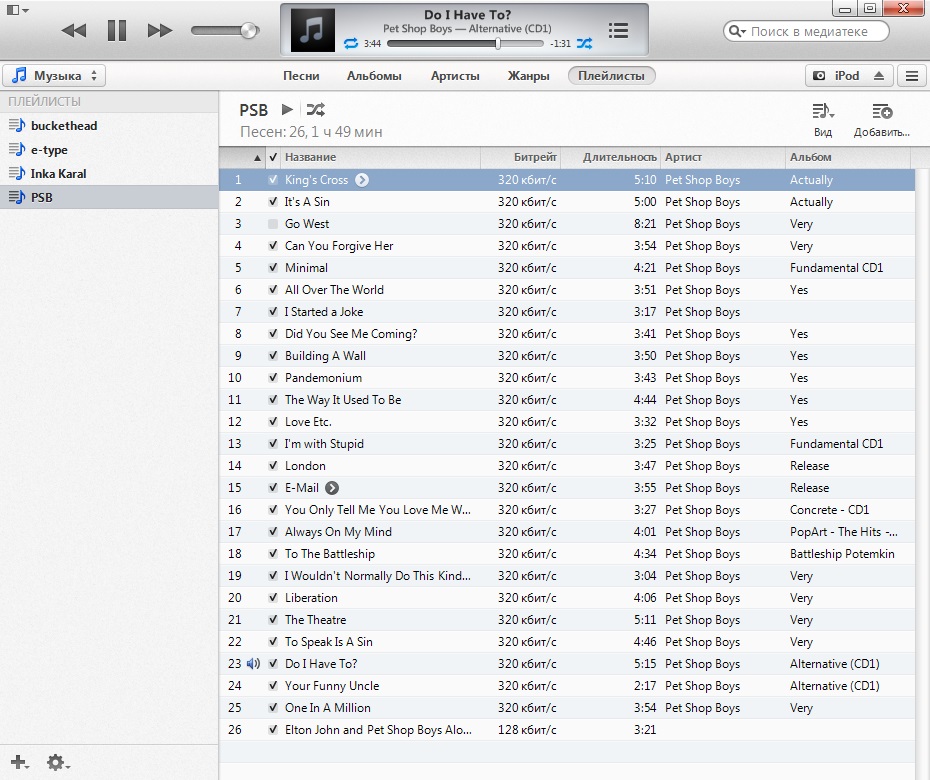
Task: Toggle repeat icon in the player display
Action: tap(351, 43)
